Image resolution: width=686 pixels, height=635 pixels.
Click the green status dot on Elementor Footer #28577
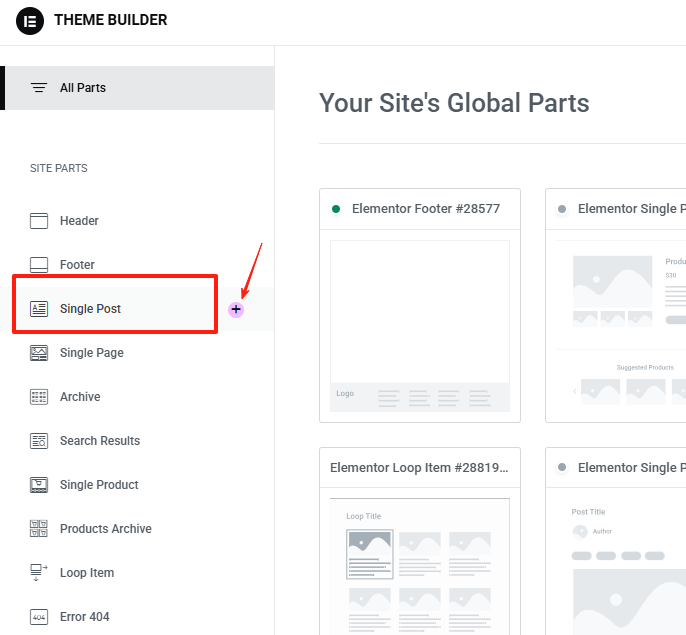(336, 209)
